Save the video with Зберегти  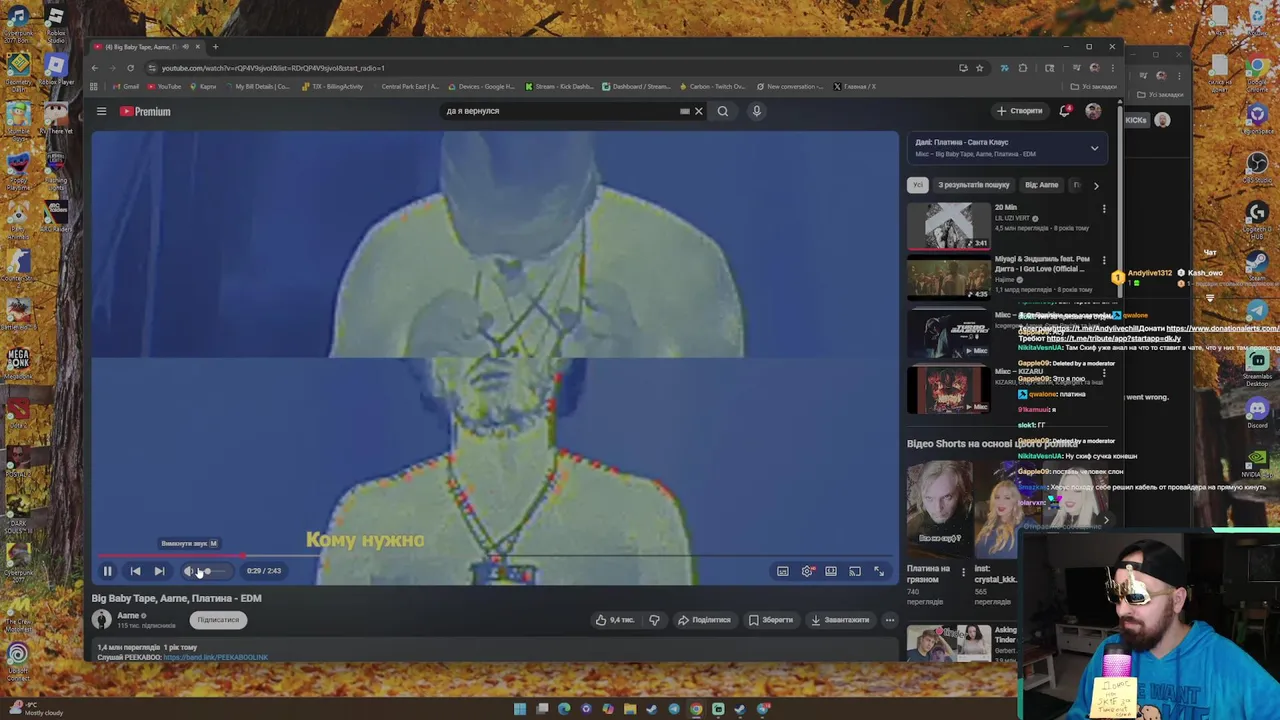771,620
